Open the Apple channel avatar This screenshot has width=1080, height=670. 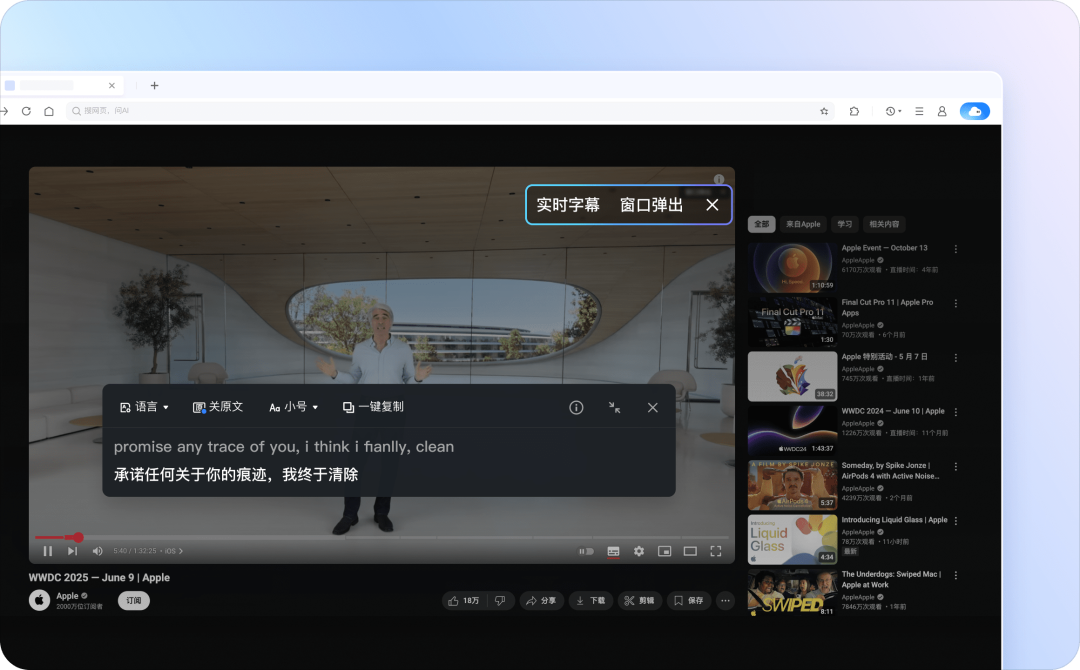click(39, 600)
